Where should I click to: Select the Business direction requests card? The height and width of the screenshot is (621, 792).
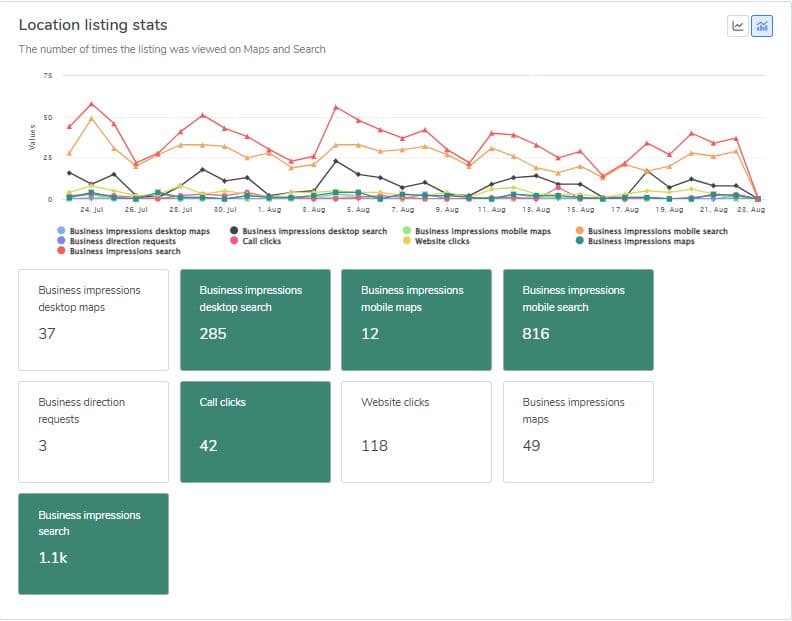coord(93,432)
